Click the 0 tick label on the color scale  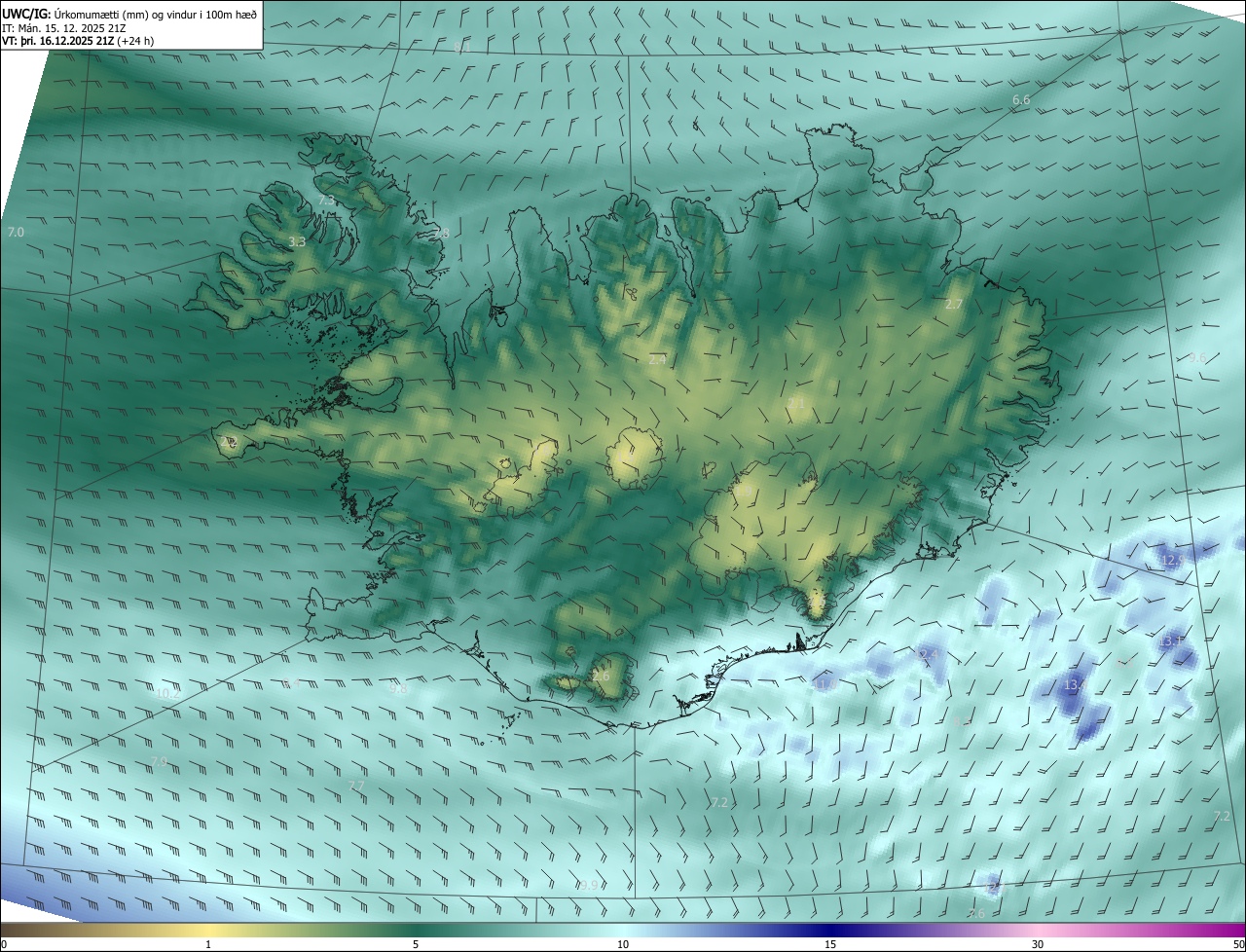(x=4, y=944)
